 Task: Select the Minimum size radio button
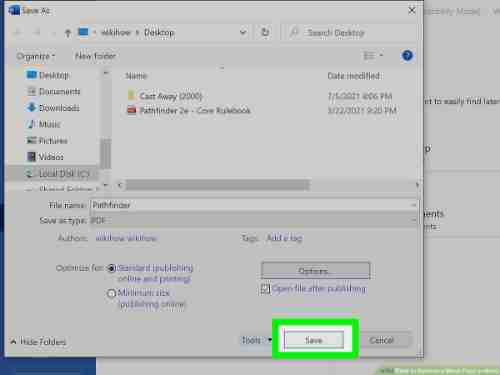111,294
